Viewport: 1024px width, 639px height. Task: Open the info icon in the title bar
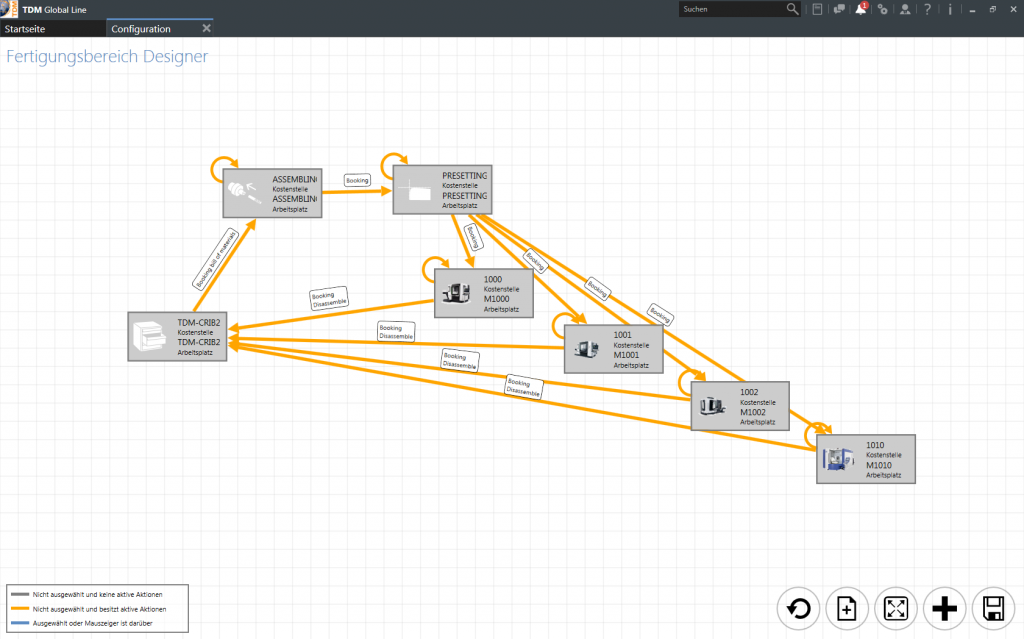tap(950, 9)
